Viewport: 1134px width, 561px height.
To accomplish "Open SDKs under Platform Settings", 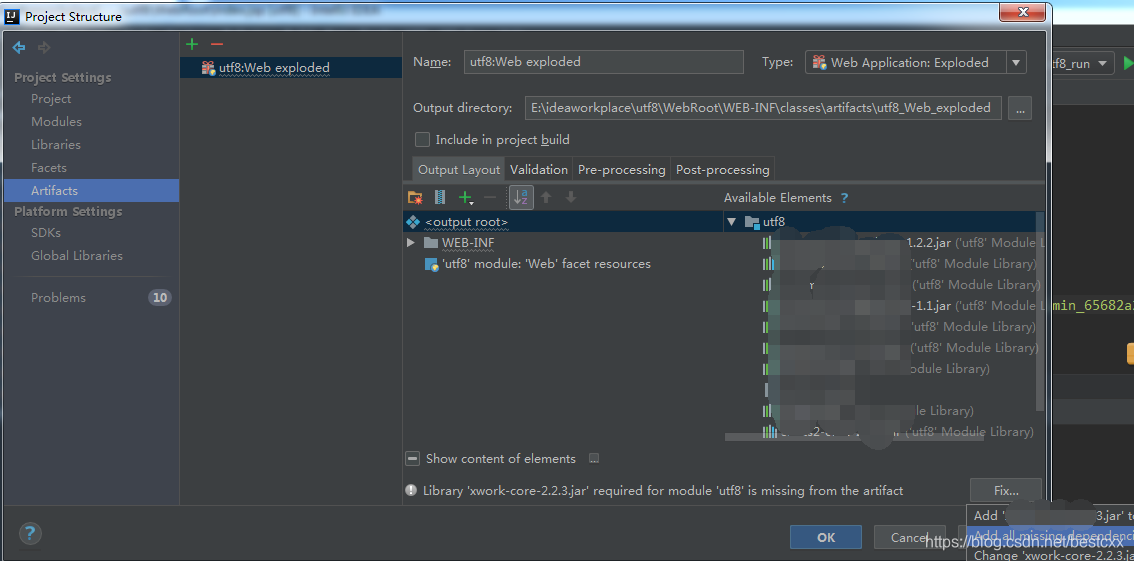I will click(x=46, y=233).
